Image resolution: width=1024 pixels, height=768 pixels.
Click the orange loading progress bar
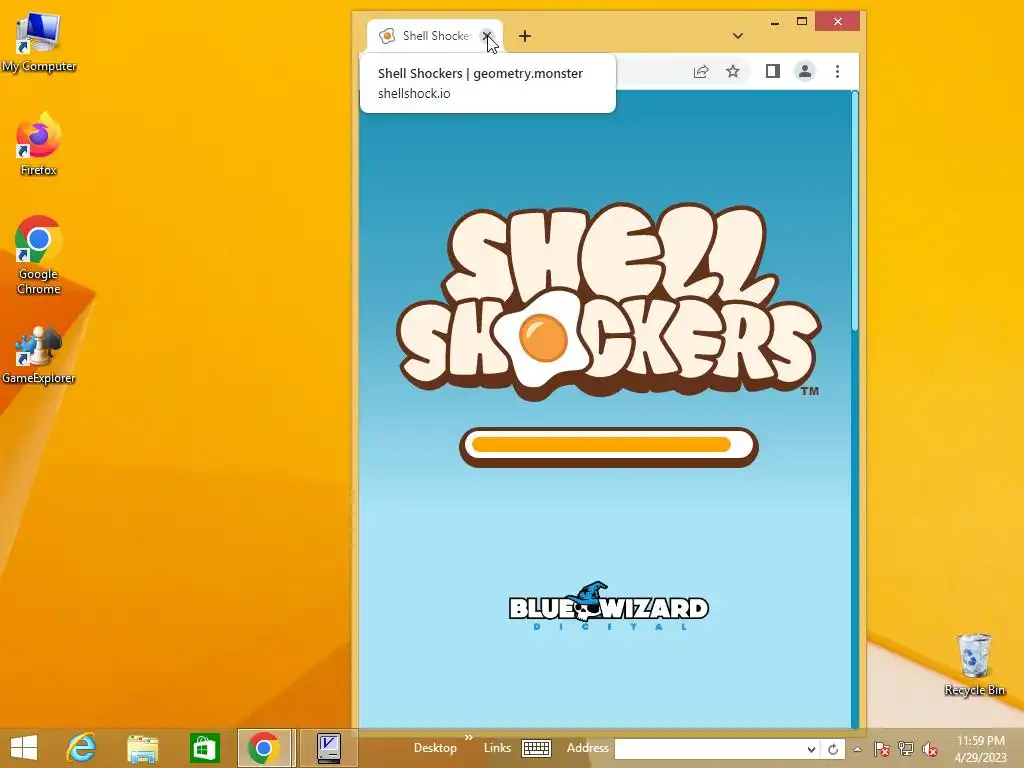[609, 447]
